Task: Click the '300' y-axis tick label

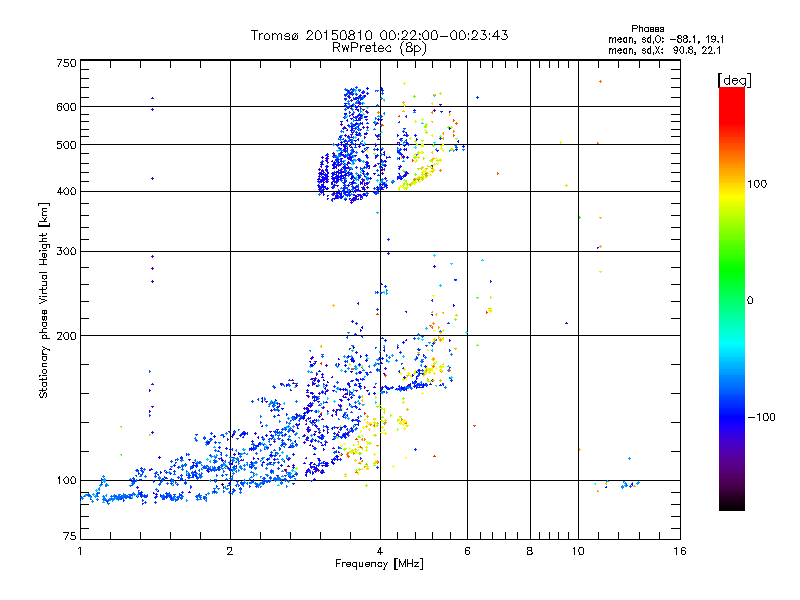Action: (x=67, y=252)
